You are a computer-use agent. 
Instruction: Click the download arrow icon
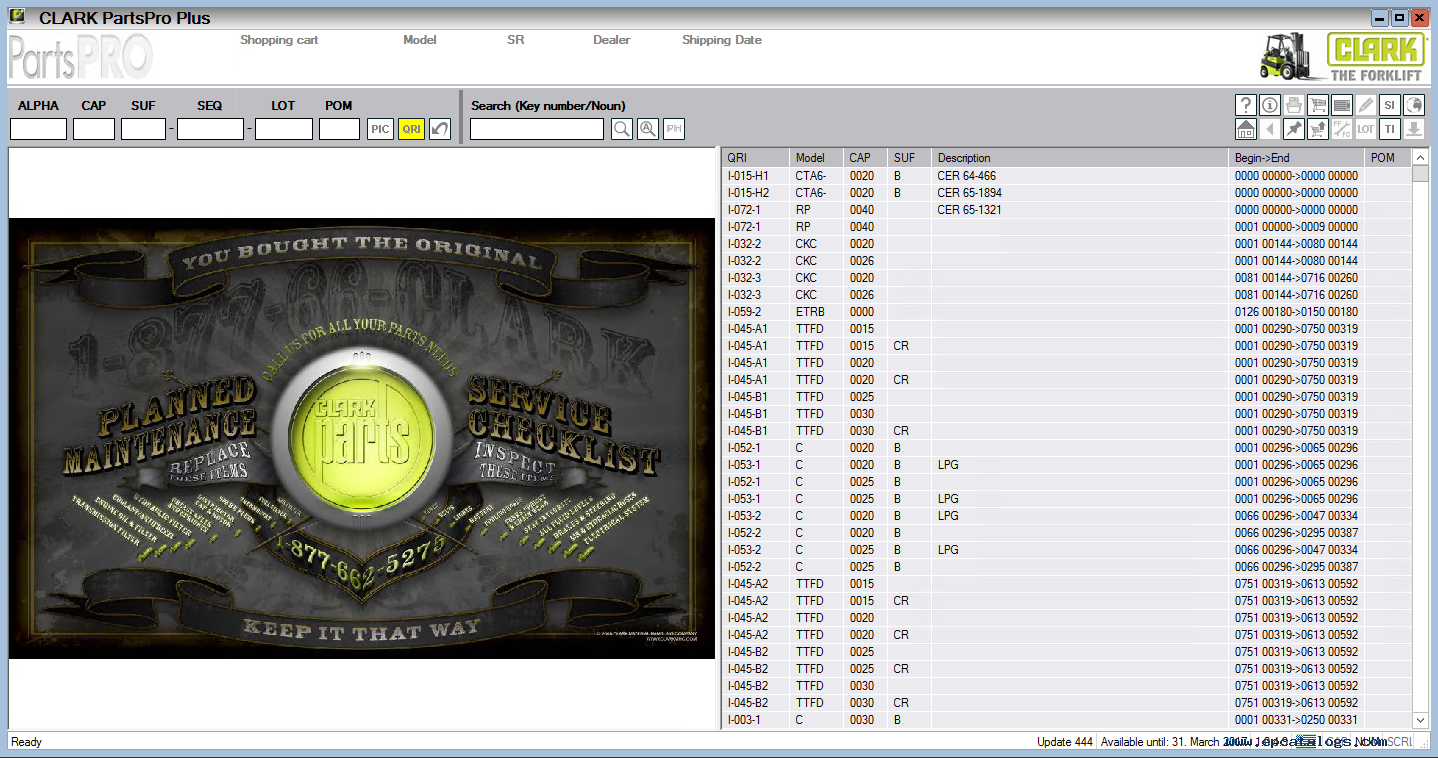(1414, 129)
